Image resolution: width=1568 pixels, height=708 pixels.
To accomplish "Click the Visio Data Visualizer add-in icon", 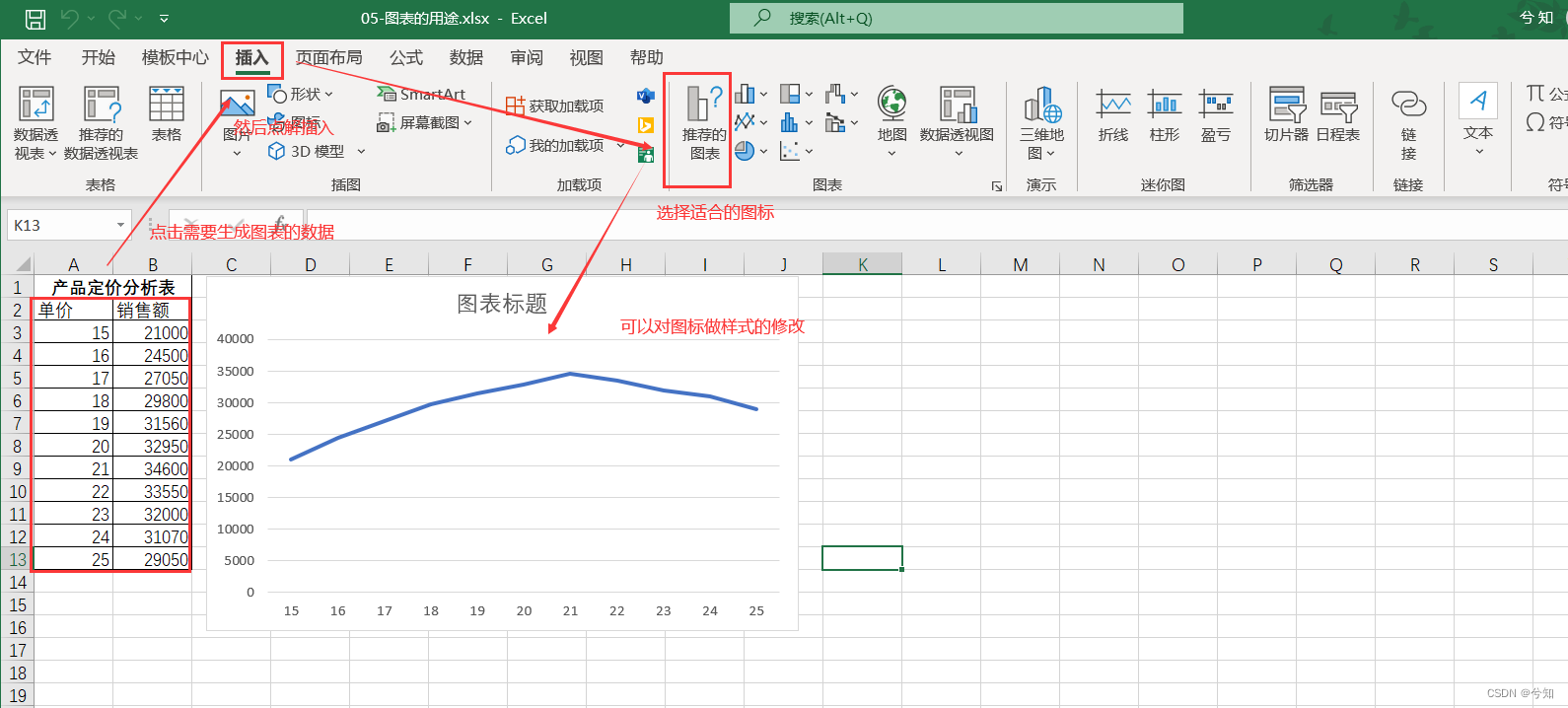I will tap(646, 96).
